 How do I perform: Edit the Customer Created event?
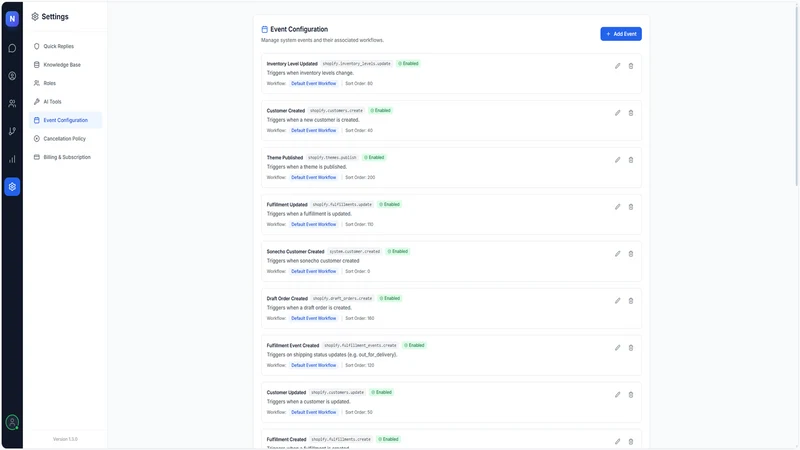(617, 113)
